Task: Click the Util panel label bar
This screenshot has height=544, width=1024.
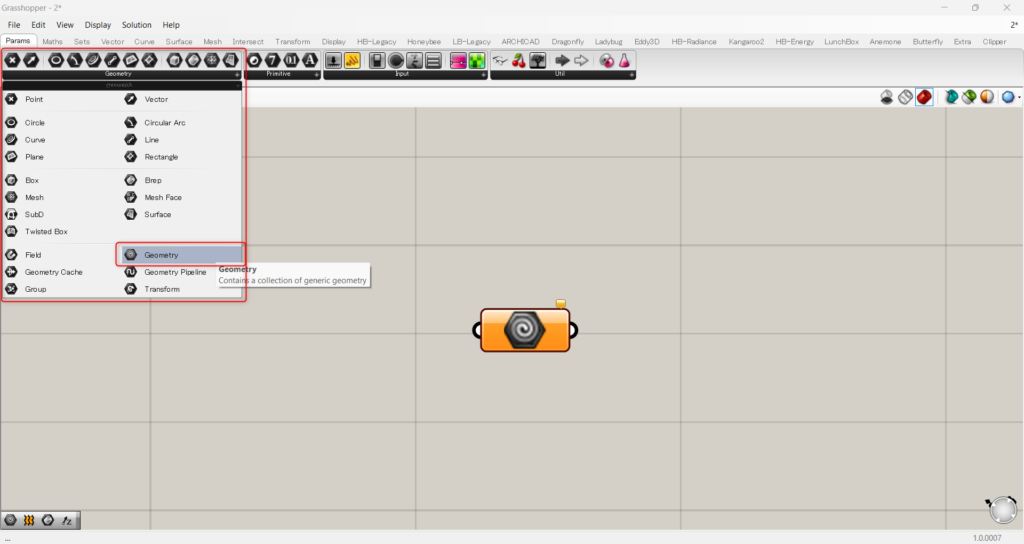Action: coord(560,75)
